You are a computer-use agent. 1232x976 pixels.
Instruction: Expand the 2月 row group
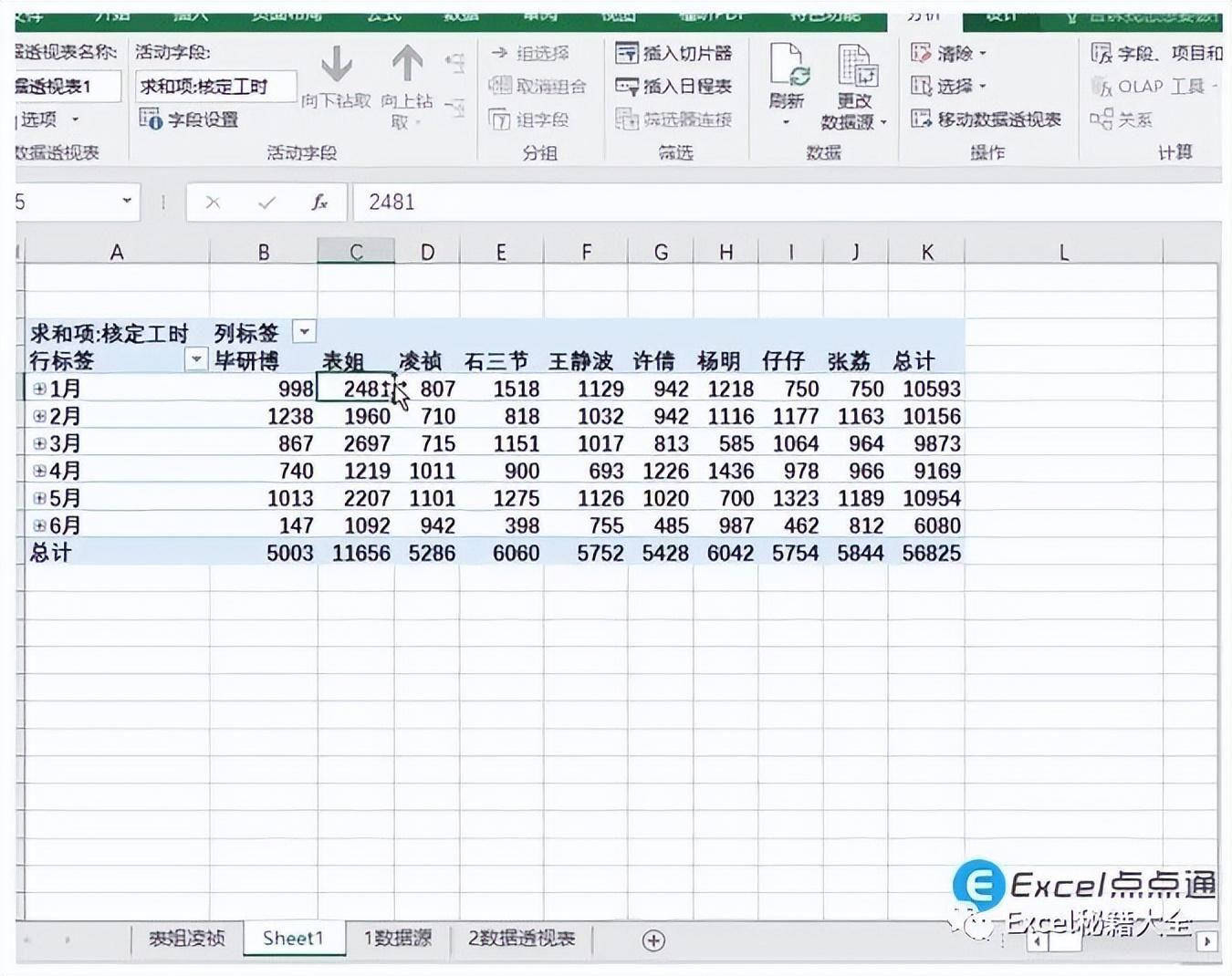39,416
